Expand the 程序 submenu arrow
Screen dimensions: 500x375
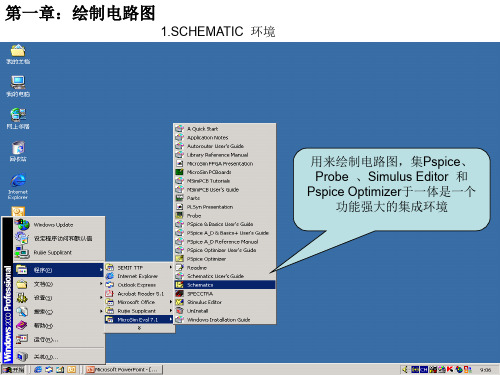[101, 270]
